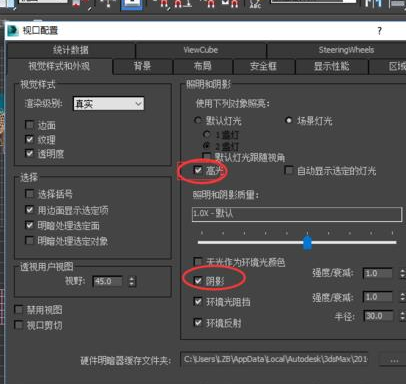Viewport: 406px width, 384px height.
Task: Click the 半径 field showing 30.0
Action: pos(378,316)
